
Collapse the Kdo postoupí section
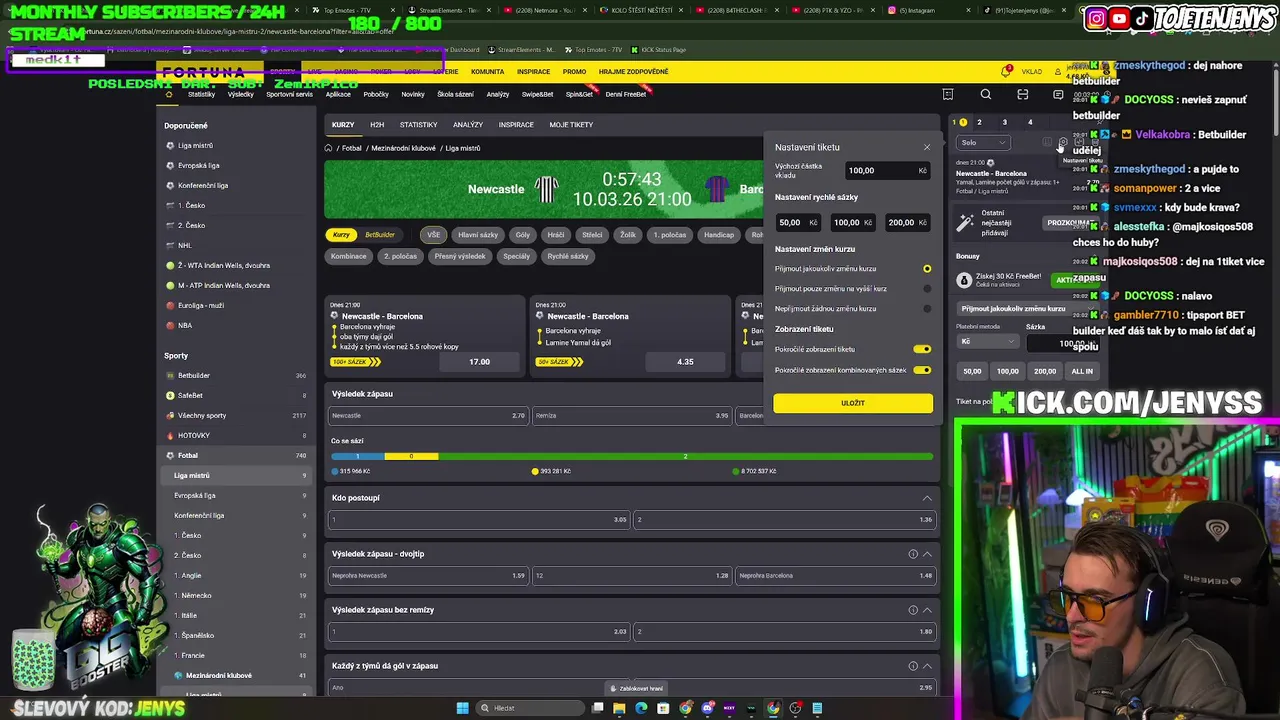(x=927, y=498)
